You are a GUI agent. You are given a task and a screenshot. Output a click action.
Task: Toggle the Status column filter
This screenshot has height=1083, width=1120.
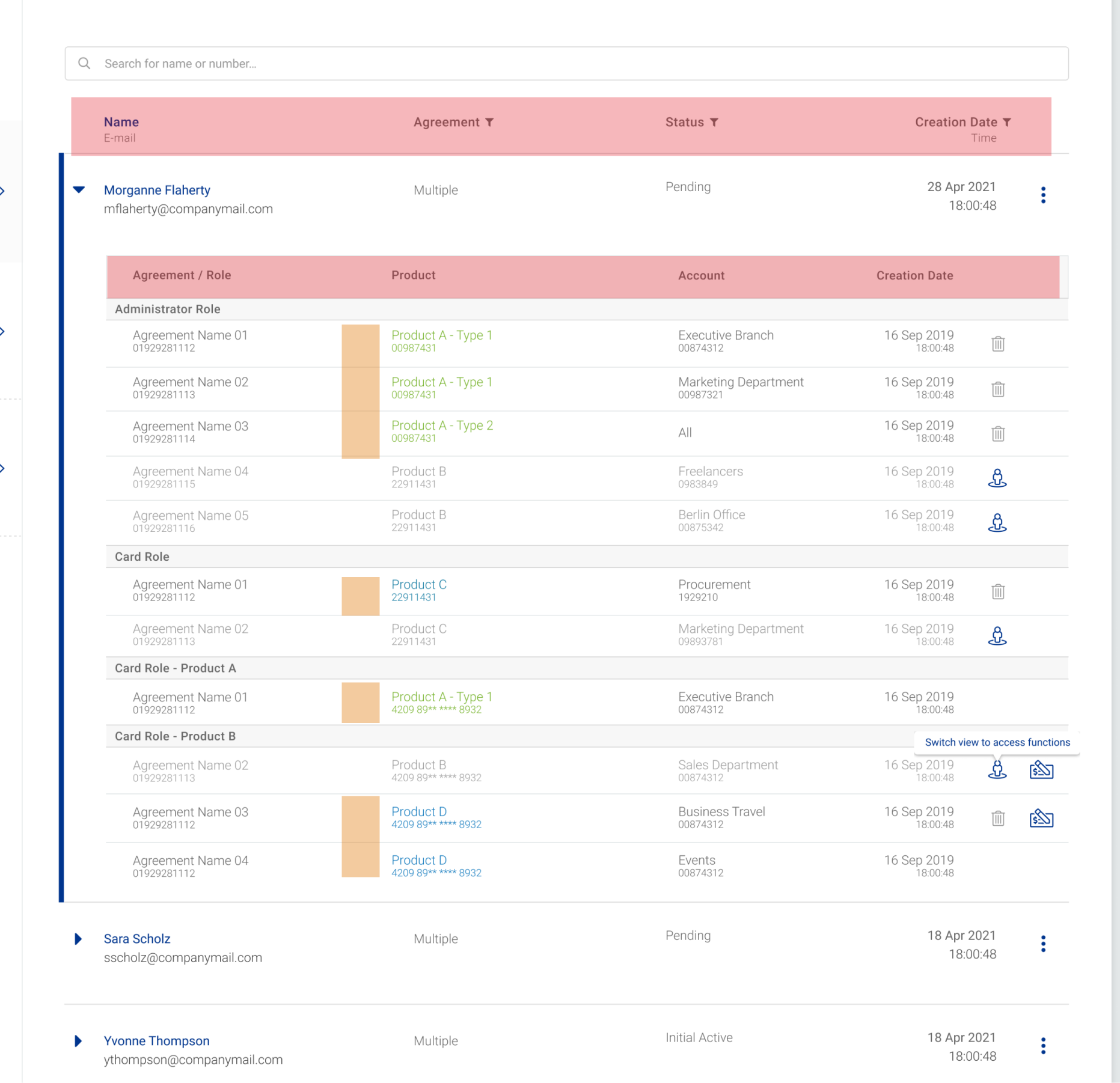(715, 122)
